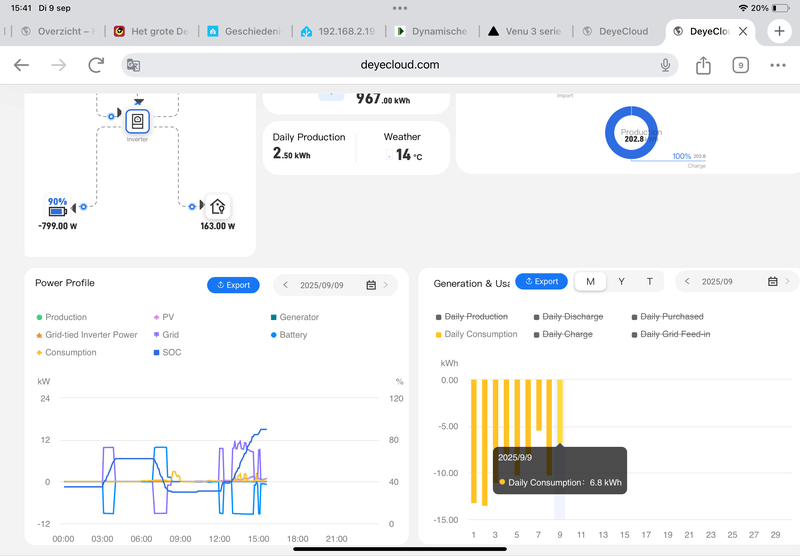The height and width of the screenshot is (556, 800).
Task: Click the deyecloud.com address field
Action: (x=399, y=65)
